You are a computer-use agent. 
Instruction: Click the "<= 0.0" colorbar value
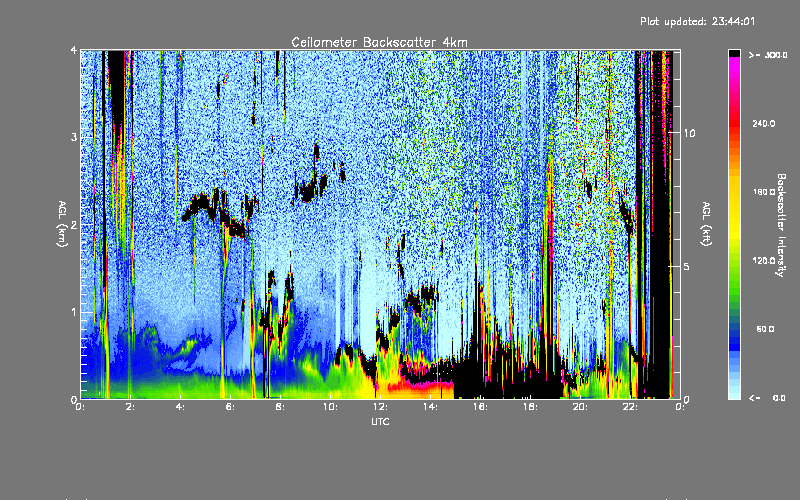767,398
